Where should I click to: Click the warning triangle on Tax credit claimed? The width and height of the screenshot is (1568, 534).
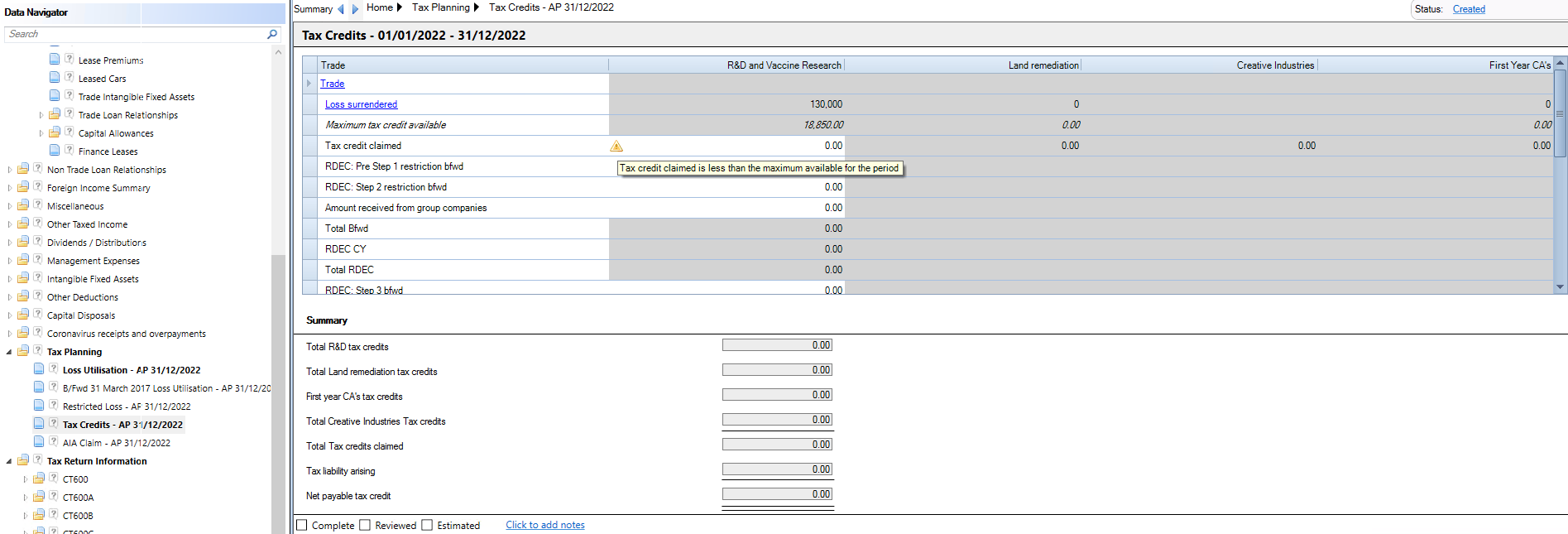[x=616, y=146]
